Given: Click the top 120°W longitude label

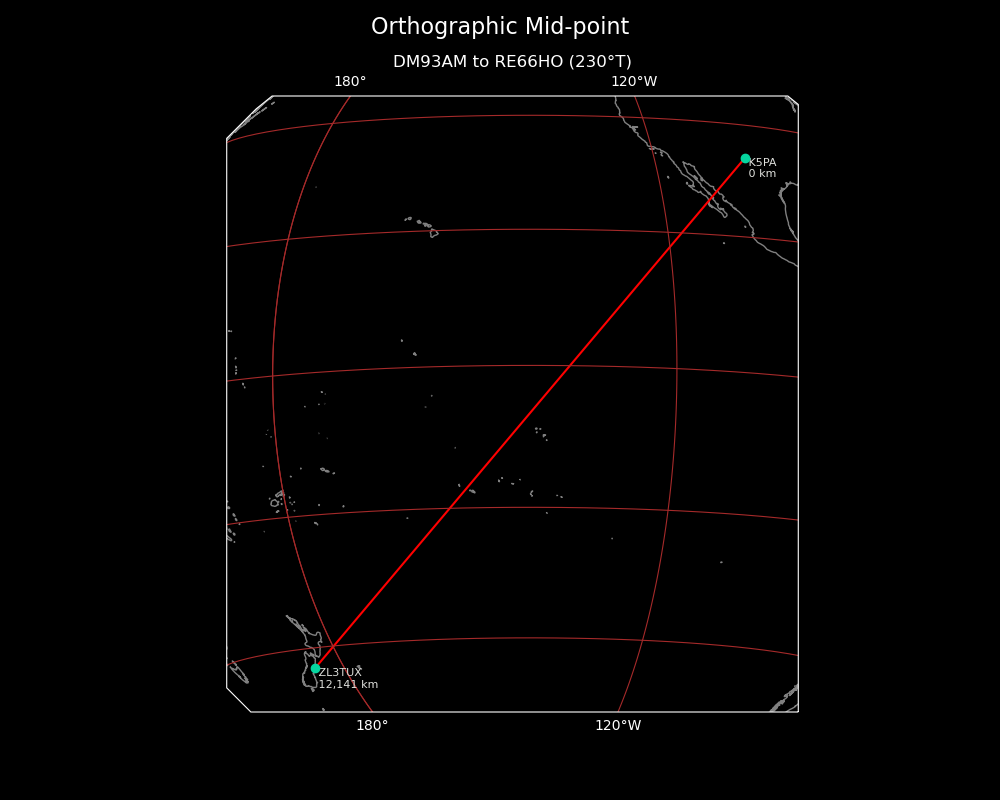Looking at the screenshot, I should pos(634,82).
